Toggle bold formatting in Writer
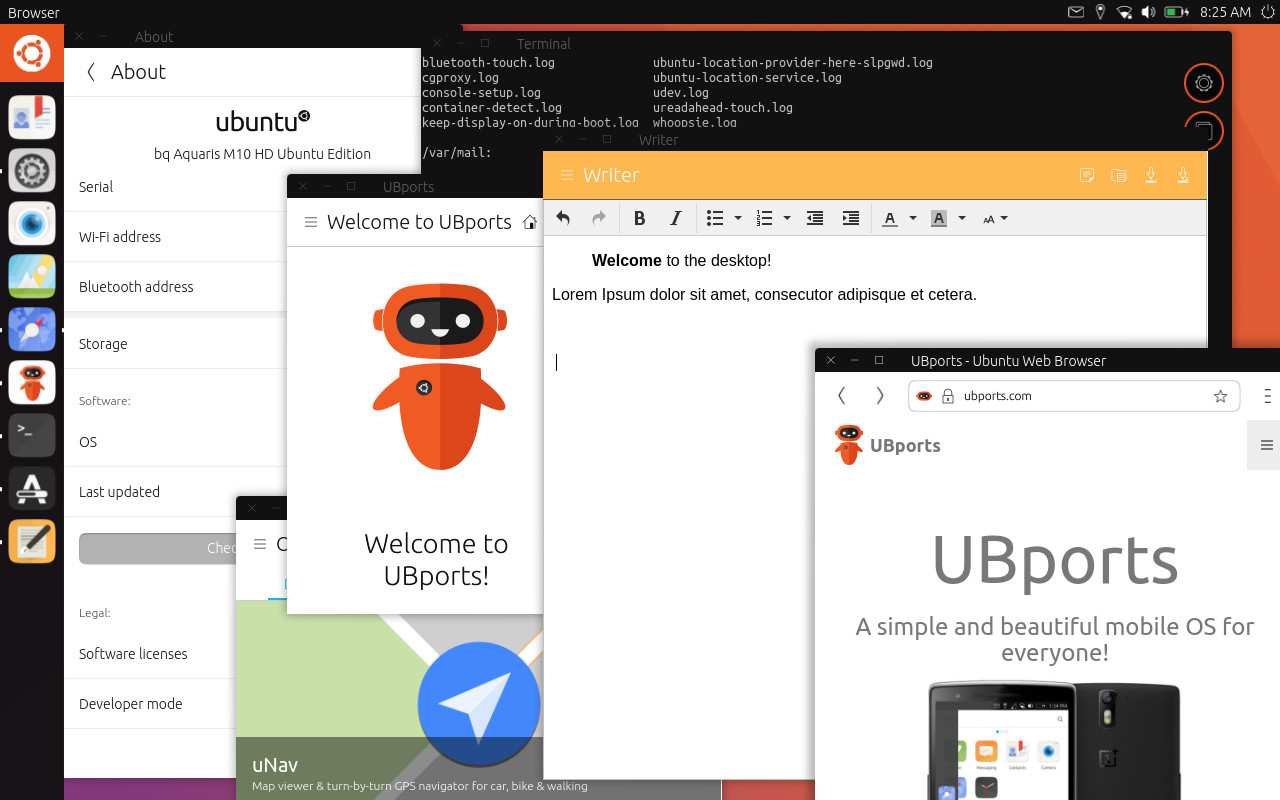 639,218
